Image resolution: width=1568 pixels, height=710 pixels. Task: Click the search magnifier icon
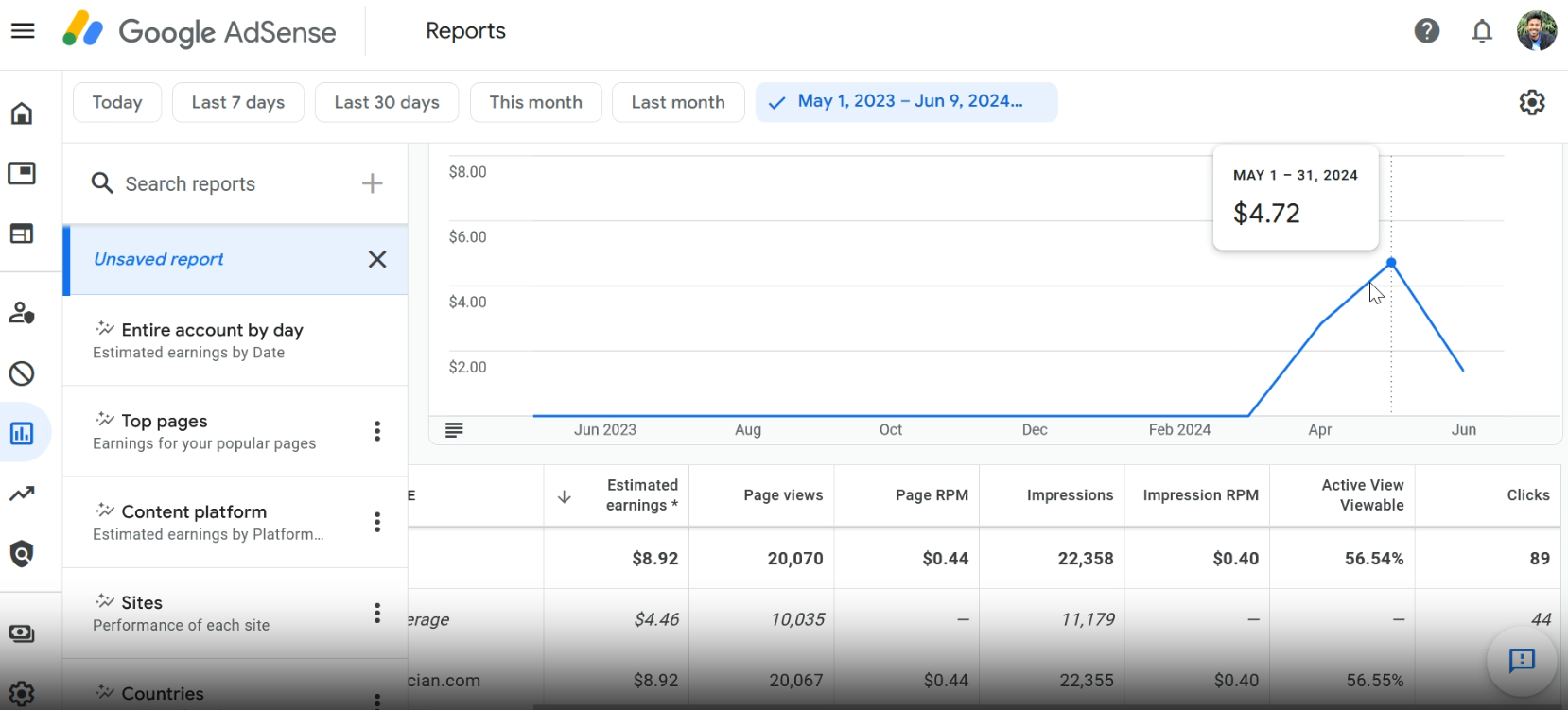[102, 183]
